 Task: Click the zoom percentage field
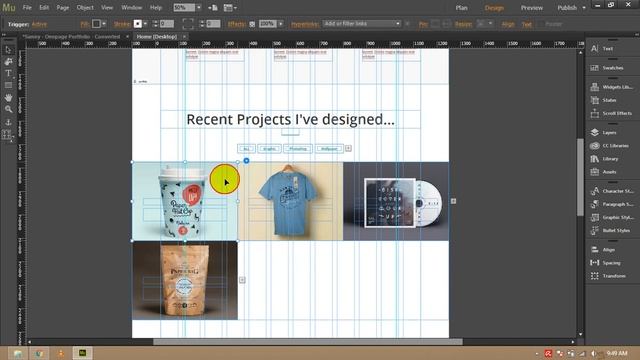click(184, 8)
